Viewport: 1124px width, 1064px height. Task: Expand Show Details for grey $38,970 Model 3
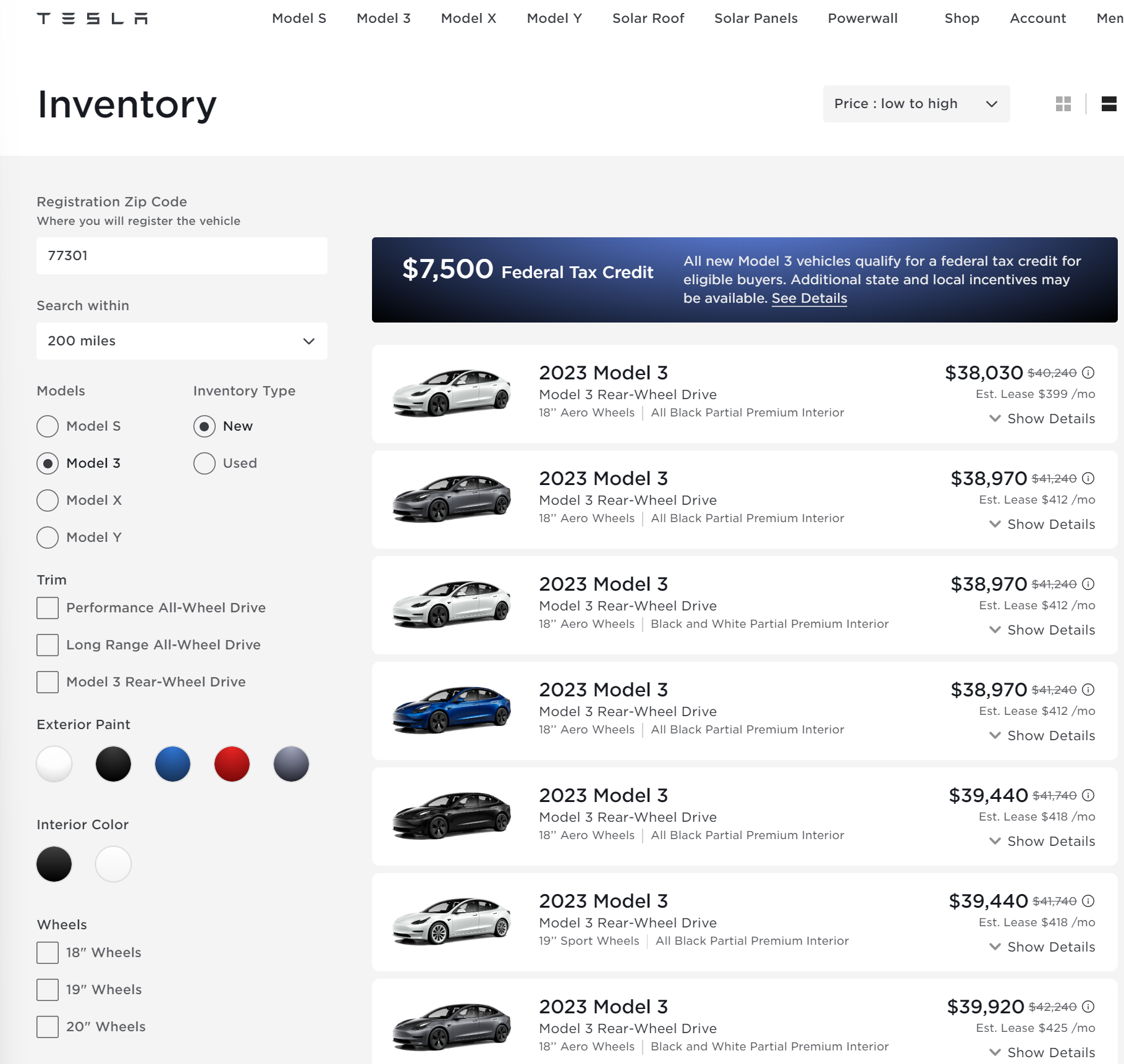pos(1042,525)
